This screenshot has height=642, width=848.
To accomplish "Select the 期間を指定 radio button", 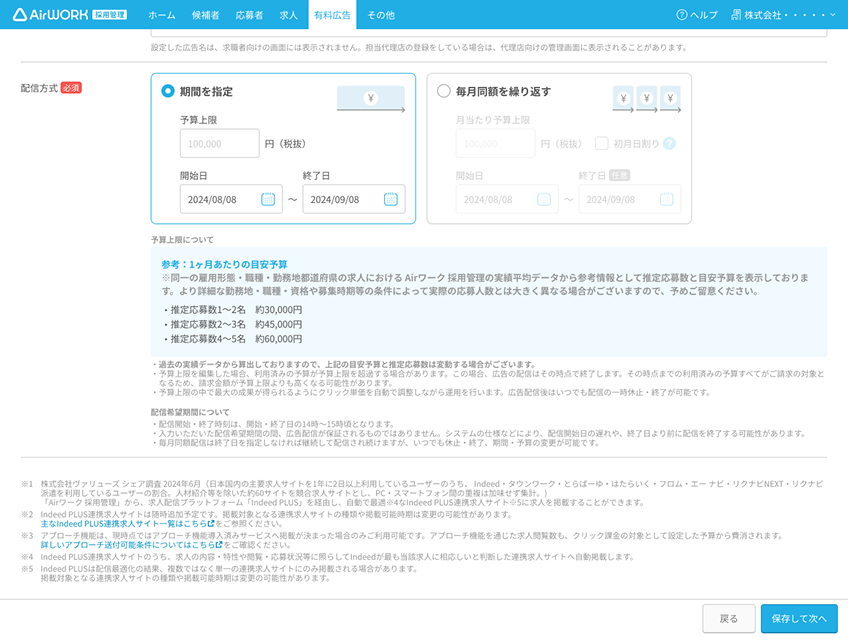I will coord(168,91).
